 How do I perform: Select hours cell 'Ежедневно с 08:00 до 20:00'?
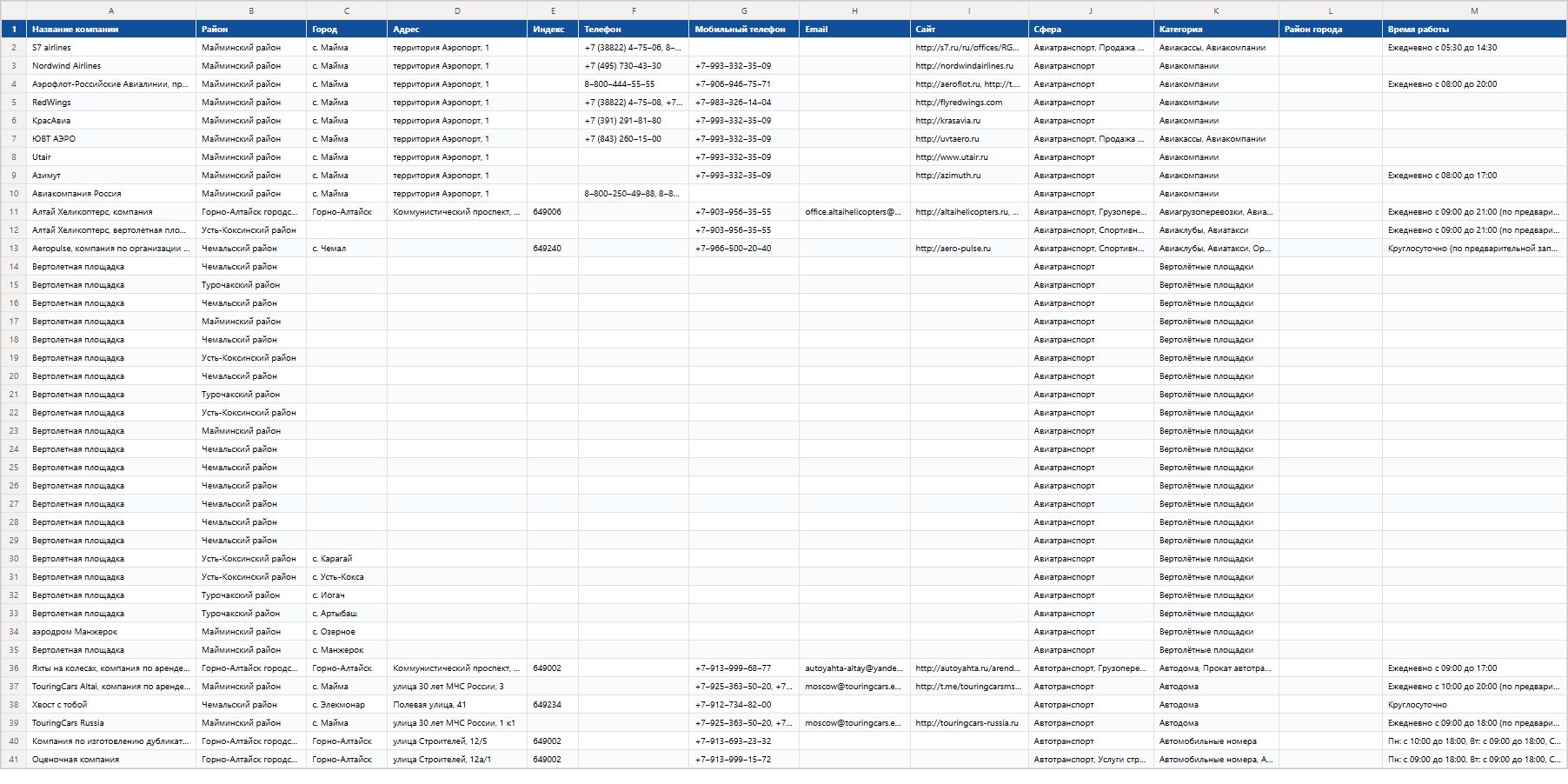coord(1474,84)
